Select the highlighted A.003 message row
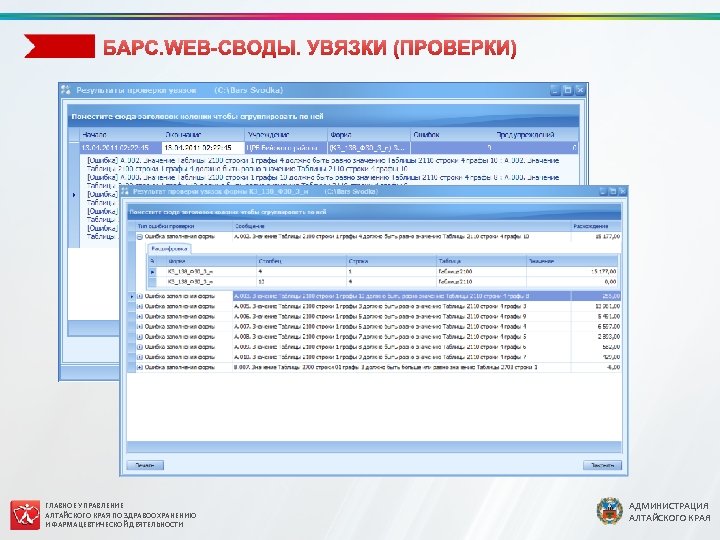 [402, 297]
